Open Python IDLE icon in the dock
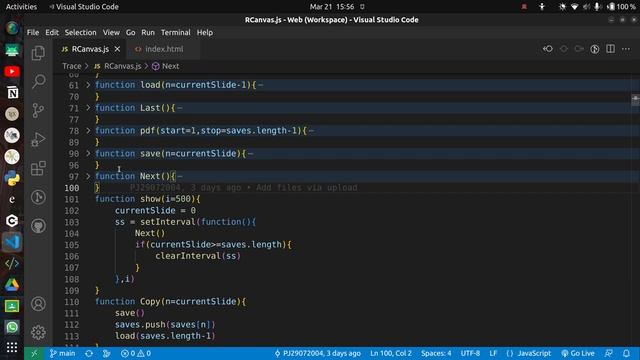640x360 pixels. pyautogui.click(x=12, y=178)
